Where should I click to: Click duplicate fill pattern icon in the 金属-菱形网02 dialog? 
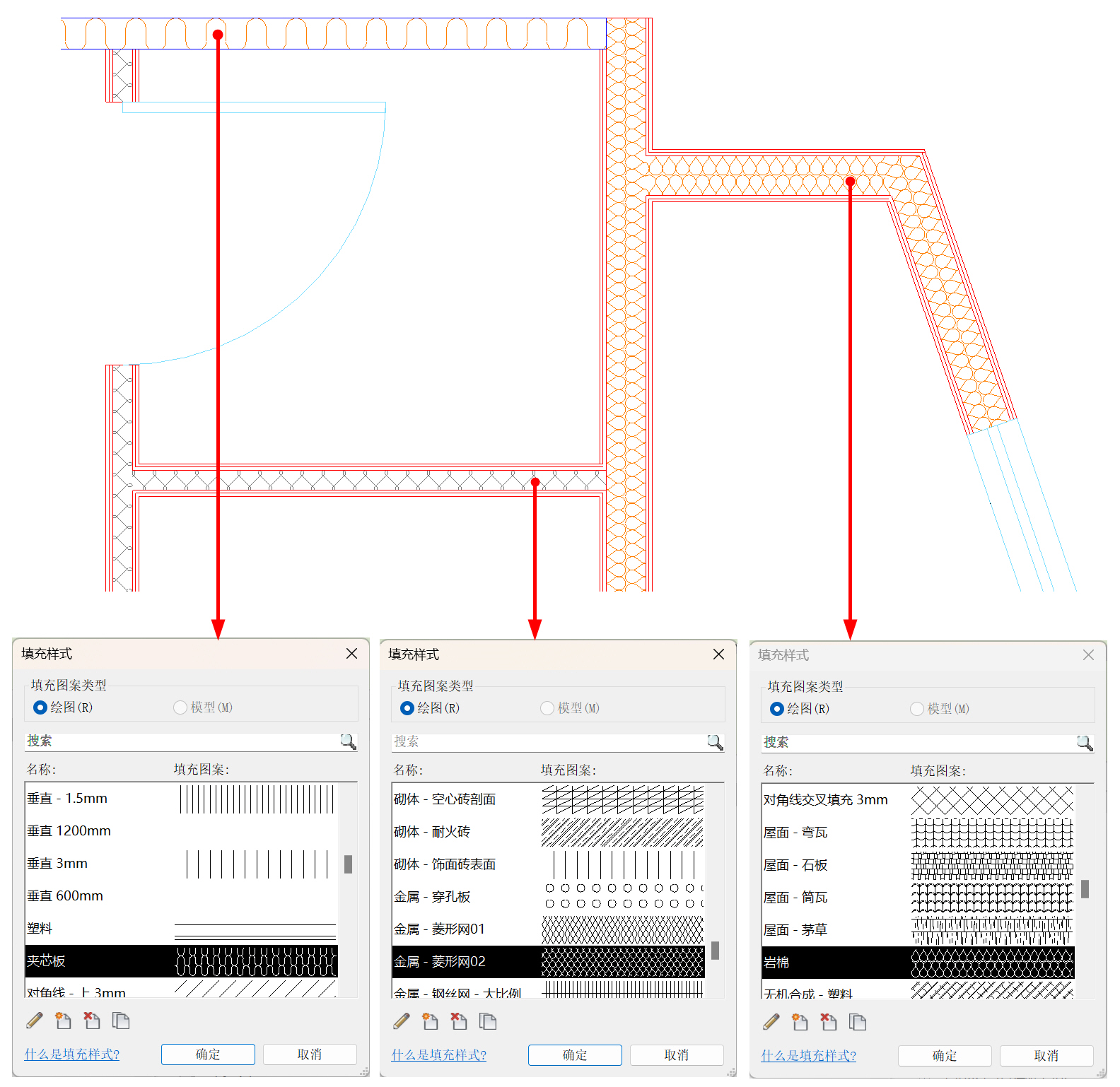click(488, 1021)
